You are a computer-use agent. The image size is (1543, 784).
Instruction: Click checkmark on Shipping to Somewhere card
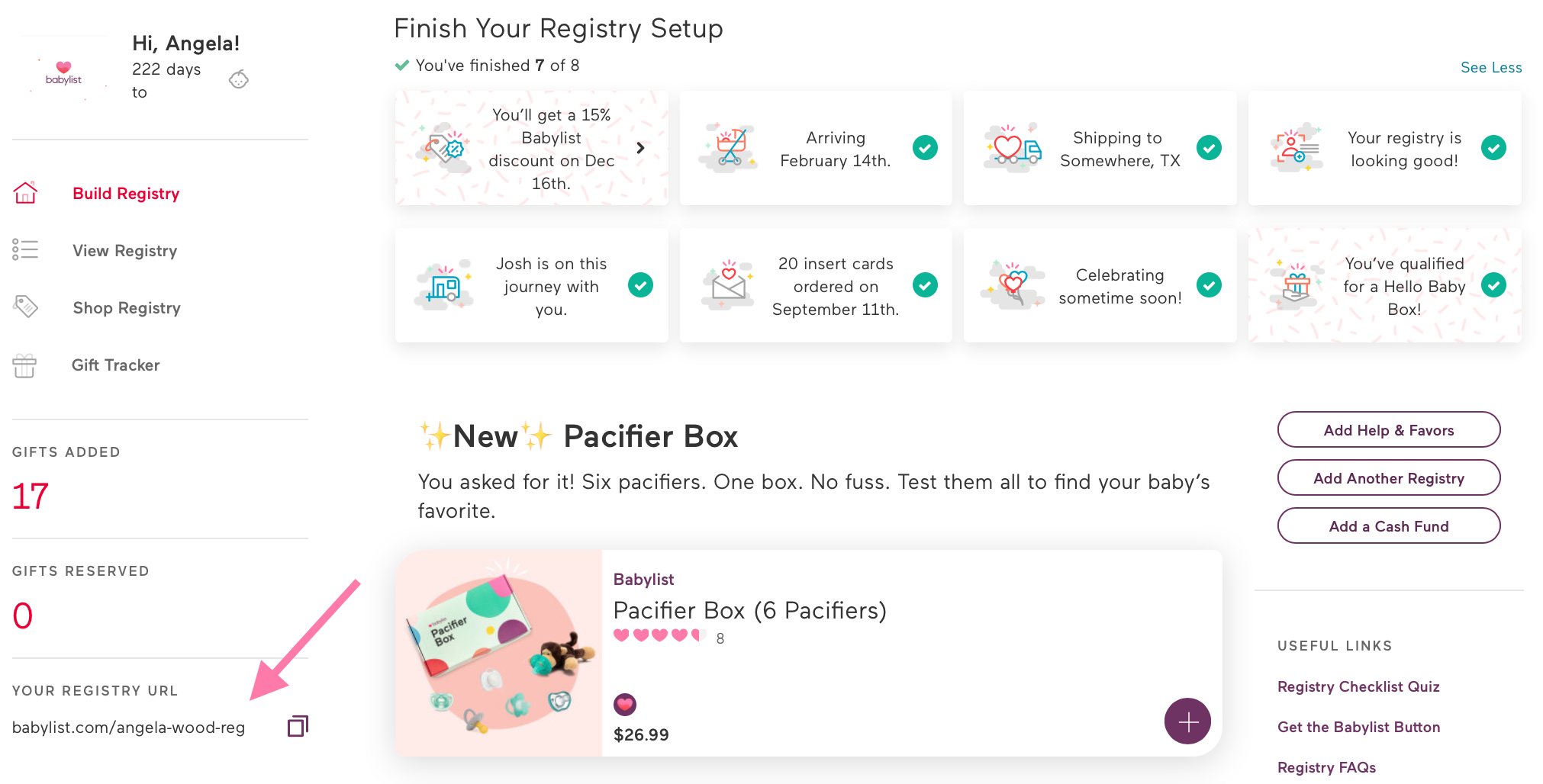[1209, 147]
